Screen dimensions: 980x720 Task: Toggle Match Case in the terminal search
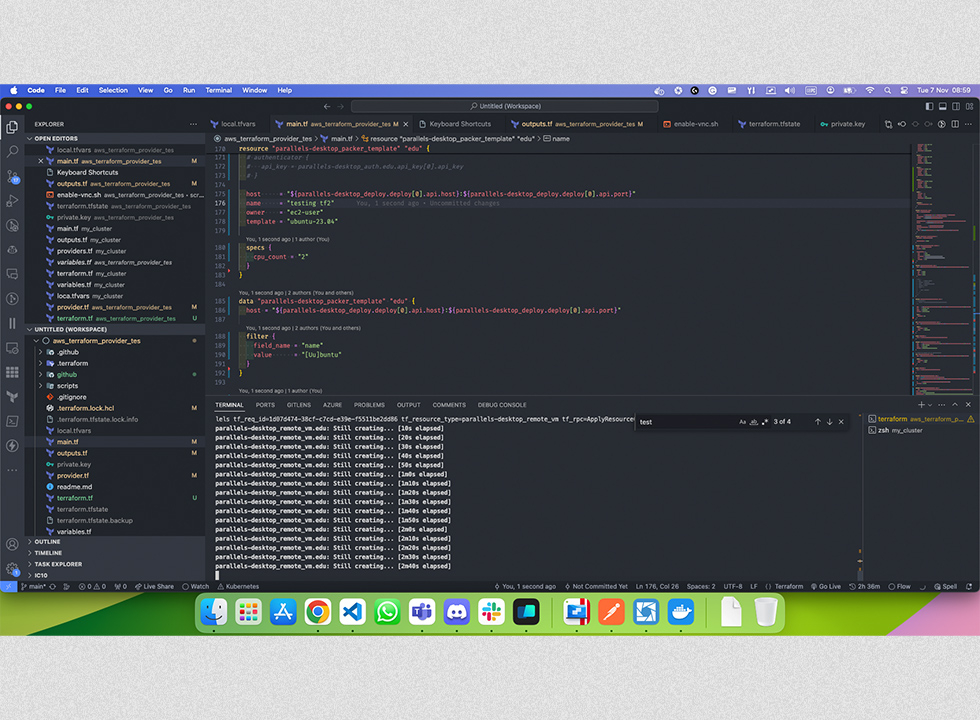[742, 421]
